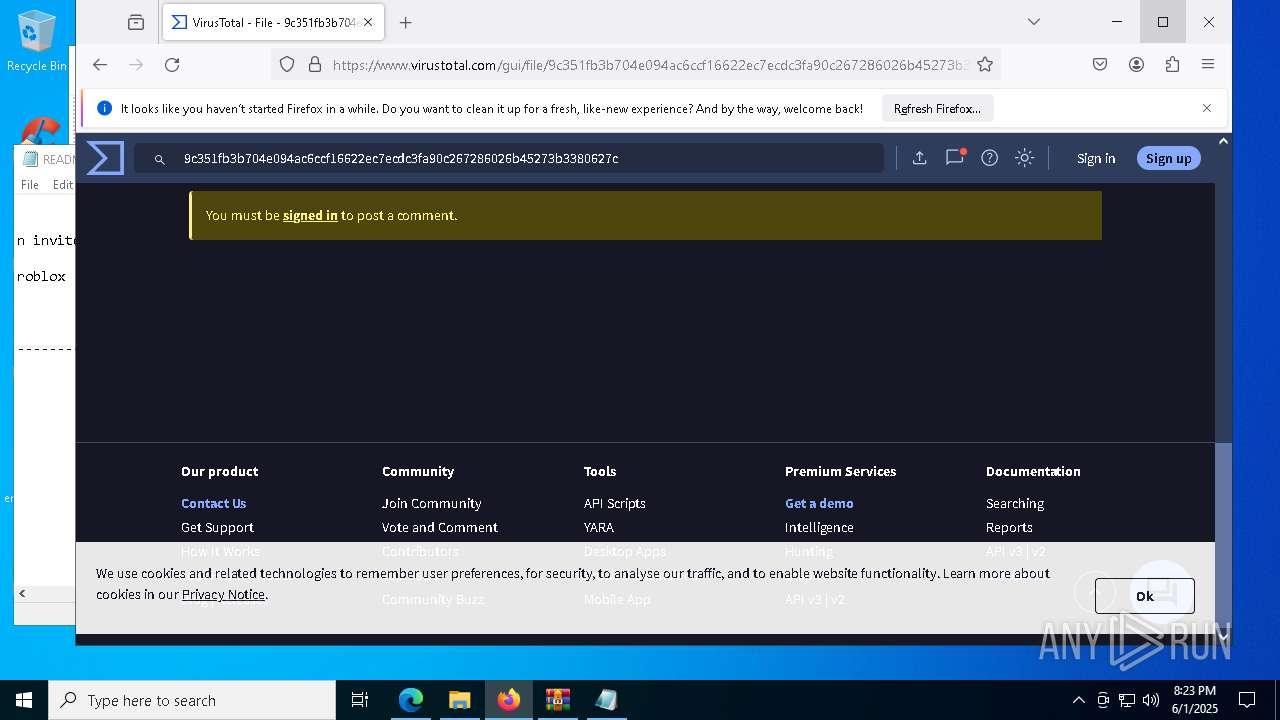1280x720 pixels.
Task: Click the tracking protection shield icon
Action: (x=287, y=64)
